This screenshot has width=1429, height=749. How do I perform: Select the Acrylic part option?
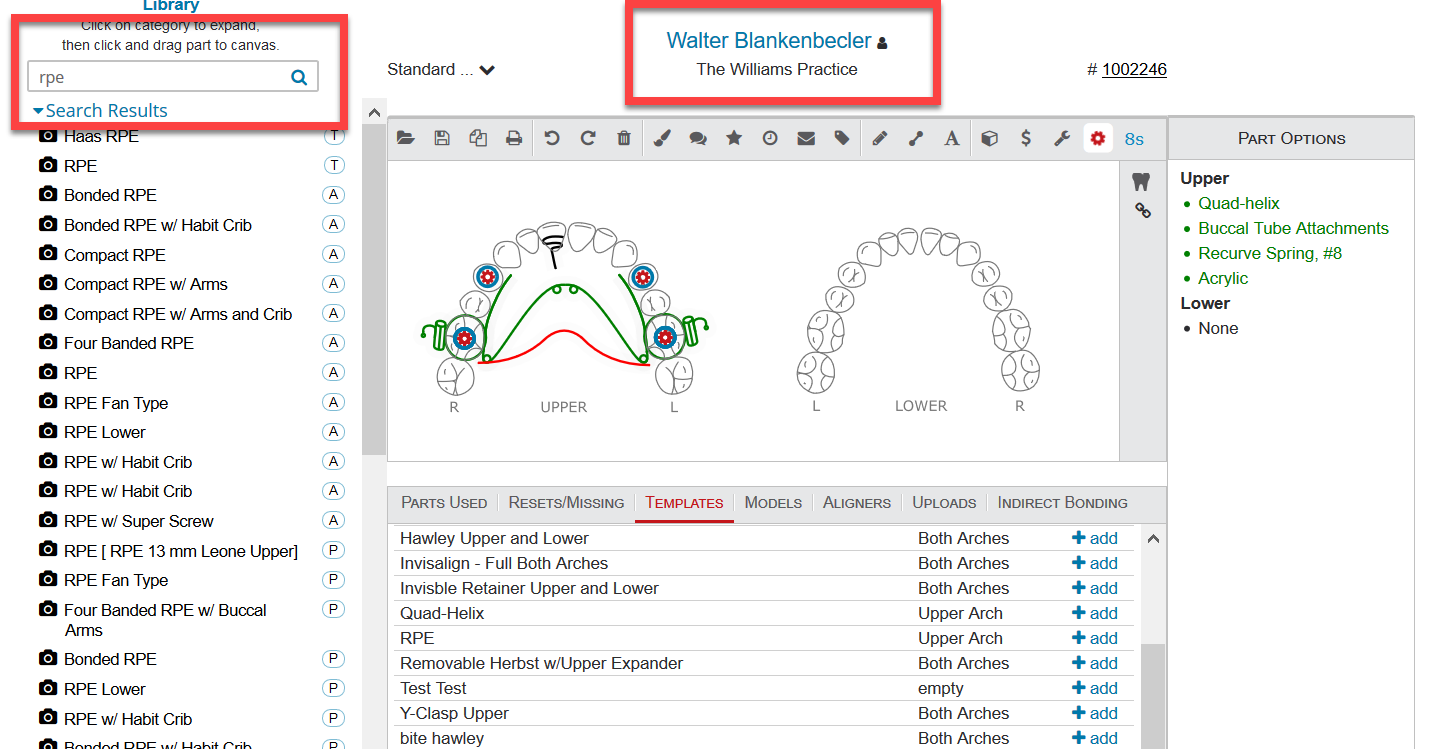[x=1223, y=278]
